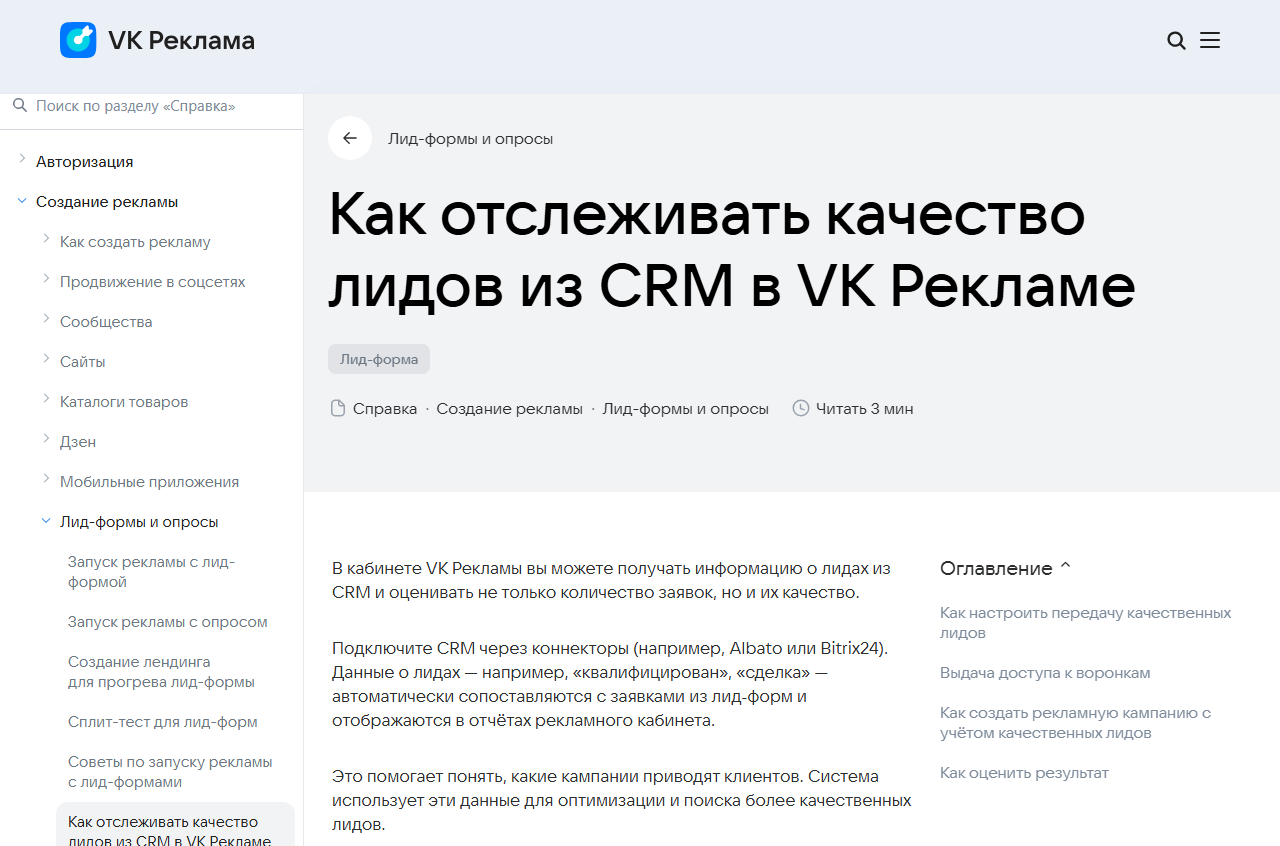1280x846 pixels.
Task: Collapse the Создание рекламы chevron
Action: coord(22,201)
